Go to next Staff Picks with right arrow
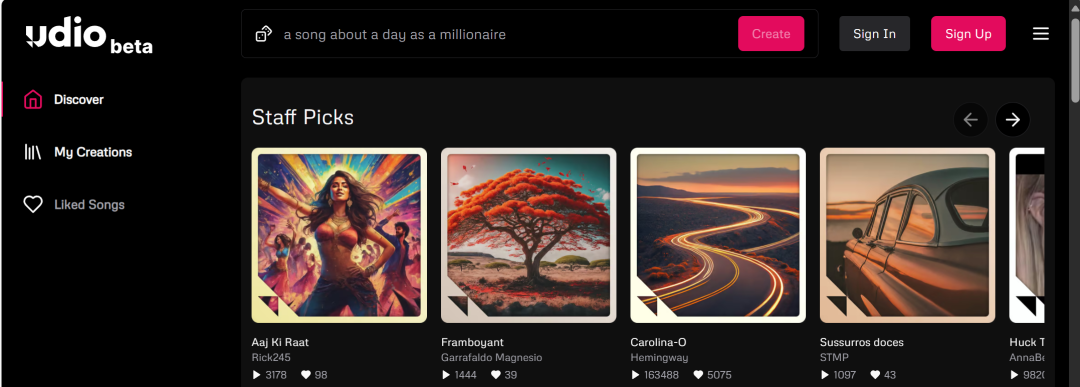Screen dimensions: 1080x387 [1012, 120]
